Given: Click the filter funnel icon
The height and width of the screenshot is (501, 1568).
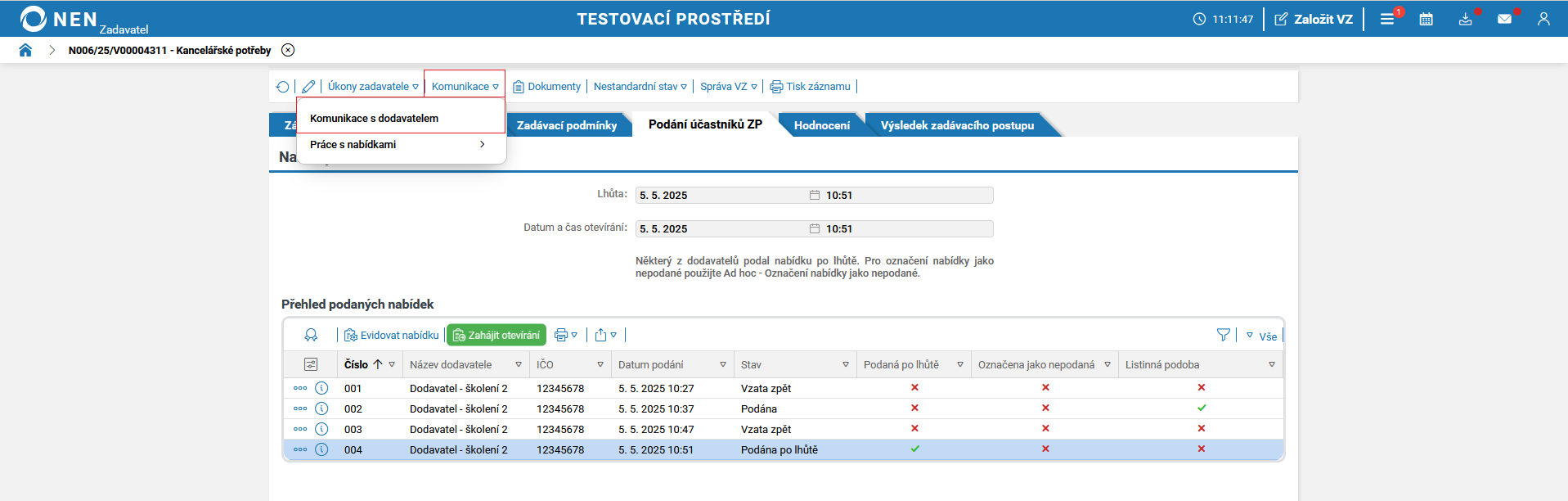Looking at the screenshot, I should 1224,335.
